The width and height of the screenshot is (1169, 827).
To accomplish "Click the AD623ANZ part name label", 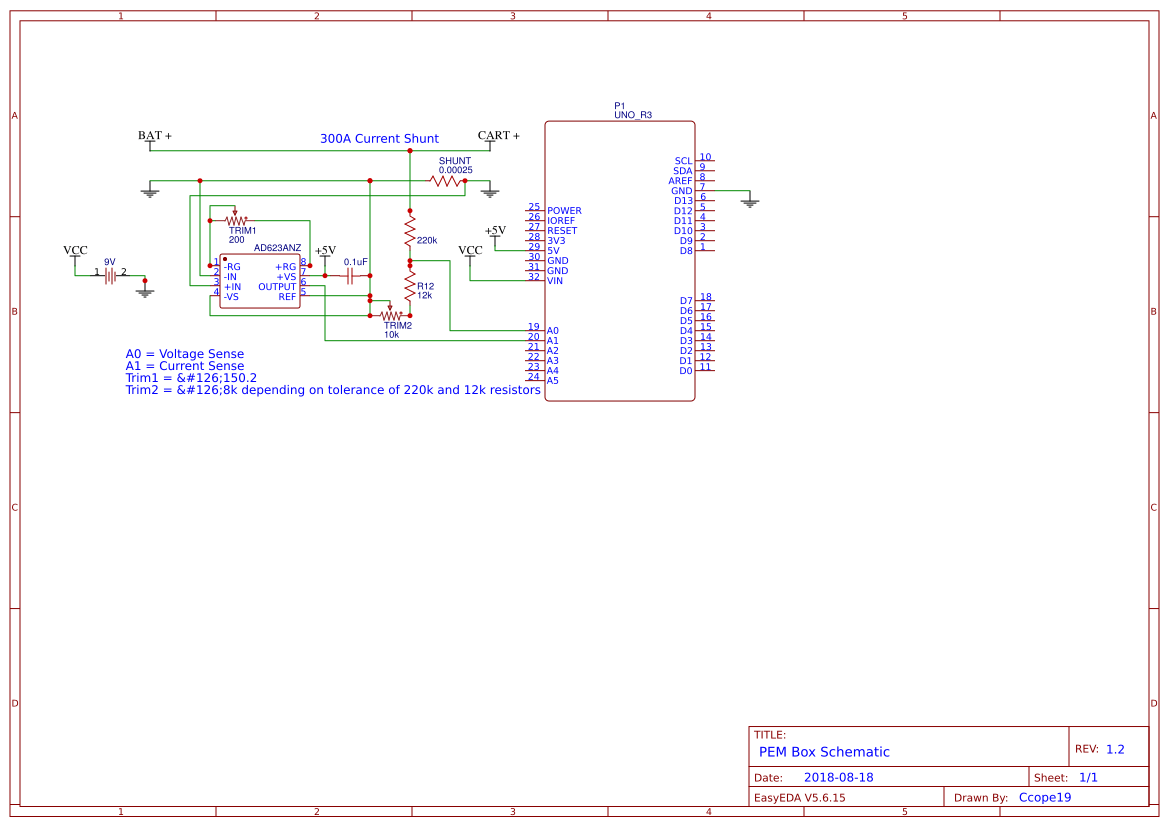I will pyautogui.click(x=277, y=248).
